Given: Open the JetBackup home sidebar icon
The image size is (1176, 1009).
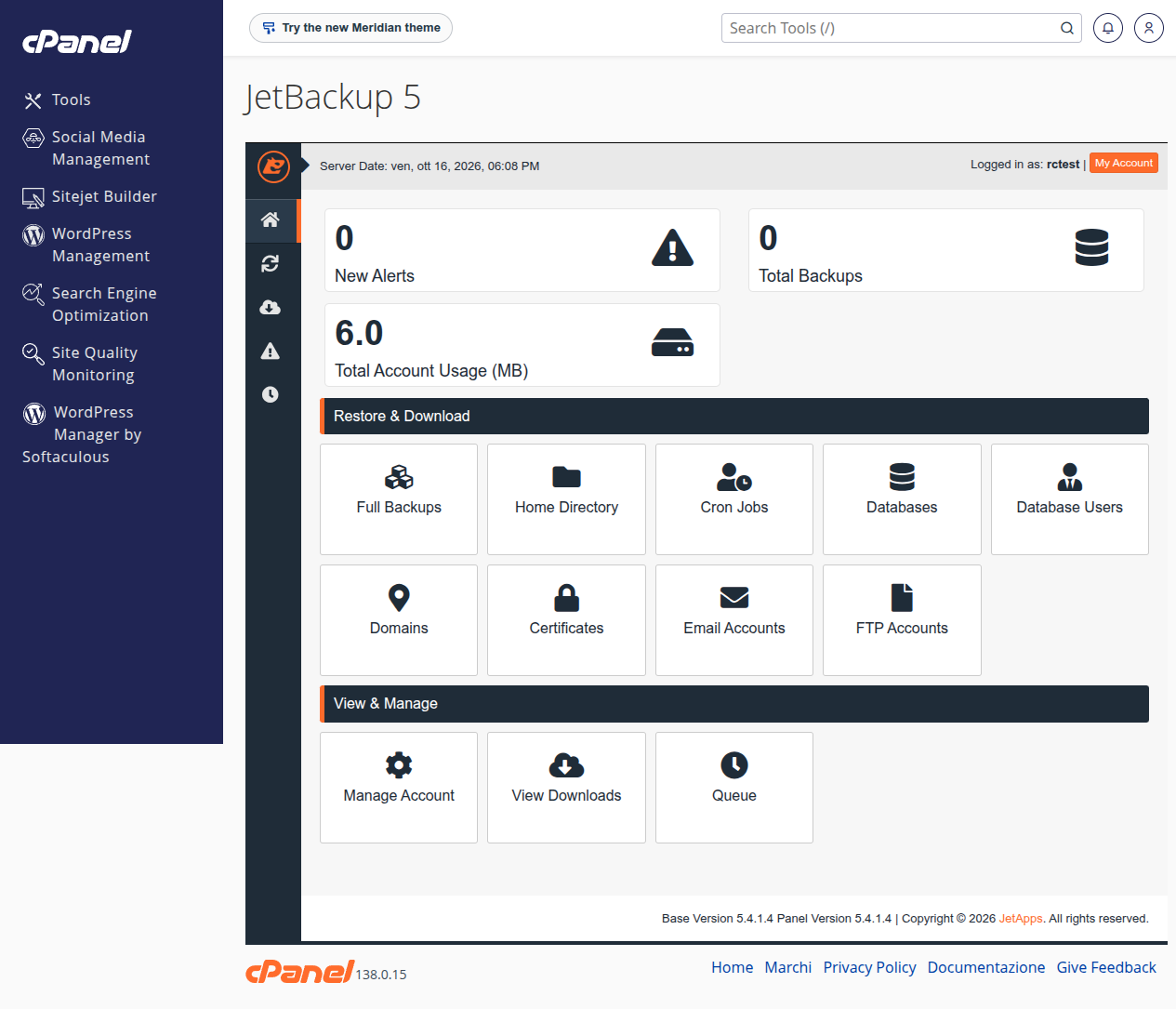Looking at the screenshot, I should [271, 219].
